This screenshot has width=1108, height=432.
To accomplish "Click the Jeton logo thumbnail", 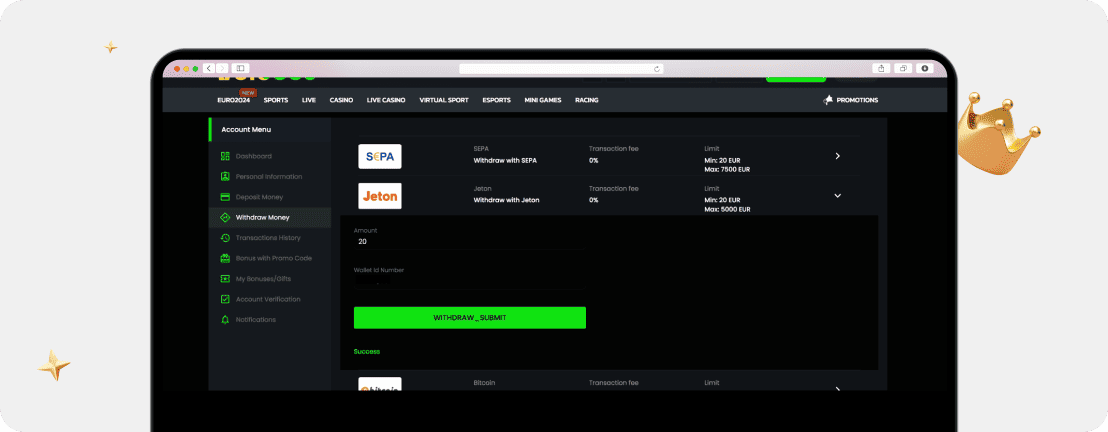I will (379, 197).
